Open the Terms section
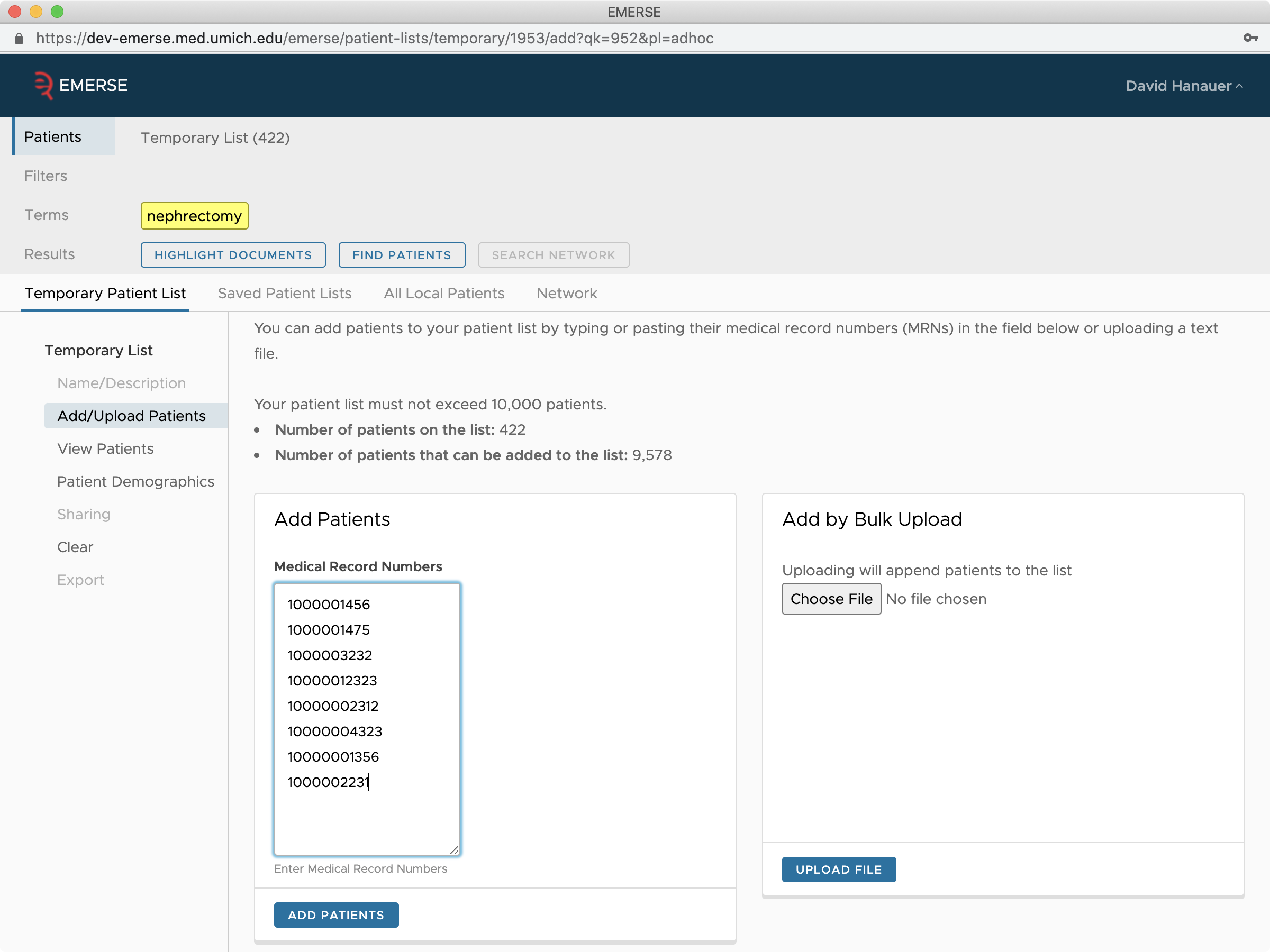This screenshot has width=1270, height=952. [x=47, y=215]
